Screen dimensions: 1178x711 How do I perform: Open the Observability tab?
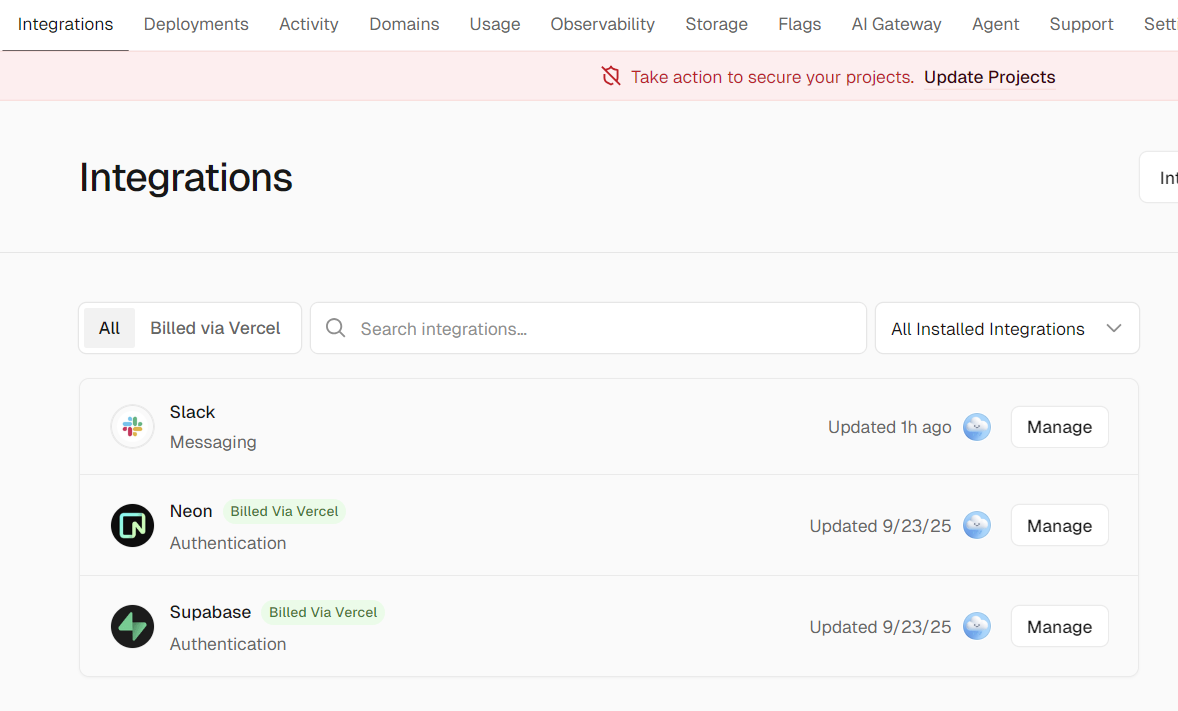(603, 24)
